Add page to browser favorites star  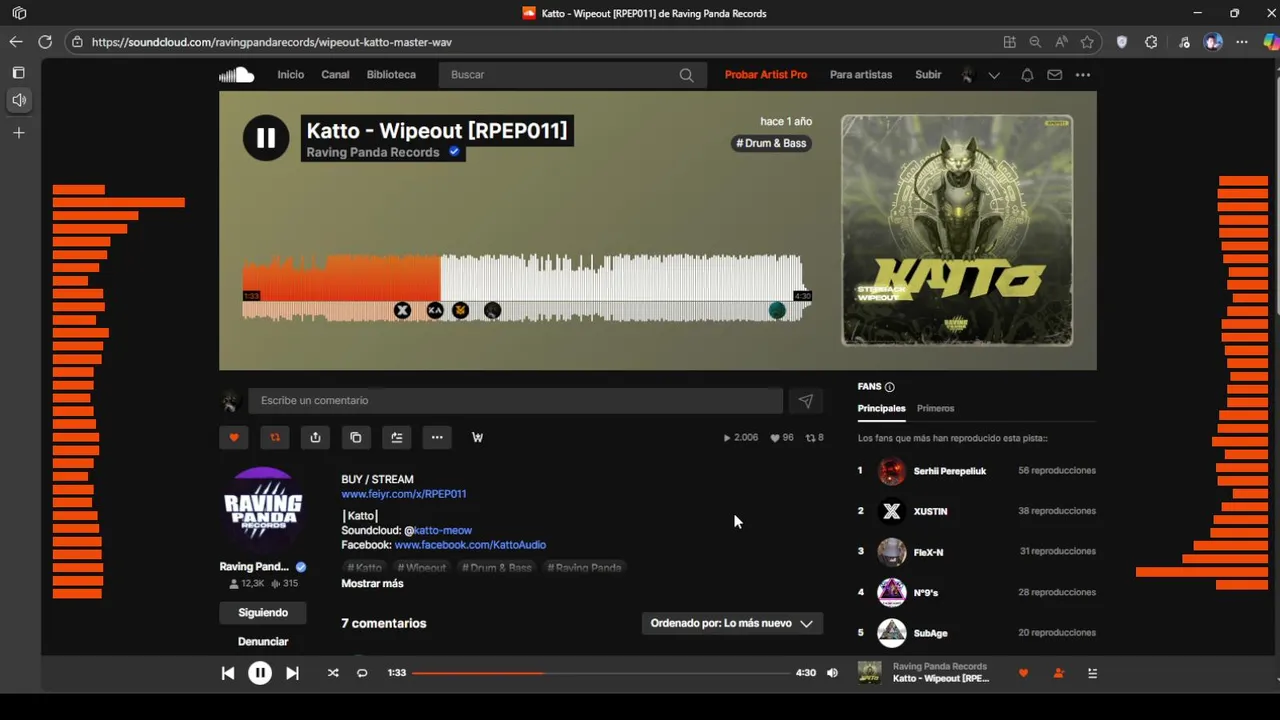point(1087,42)
